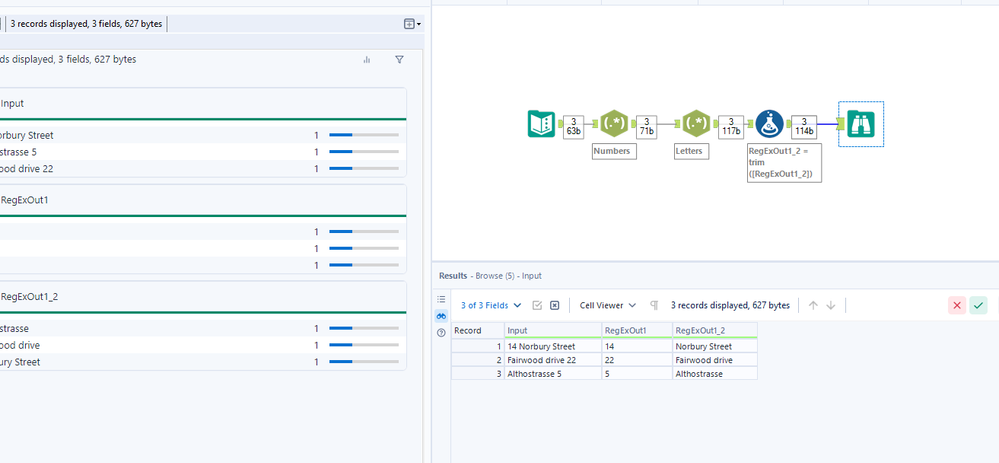Click the red cancel X button
The image size is (999, 463).
tap(957, 306)
